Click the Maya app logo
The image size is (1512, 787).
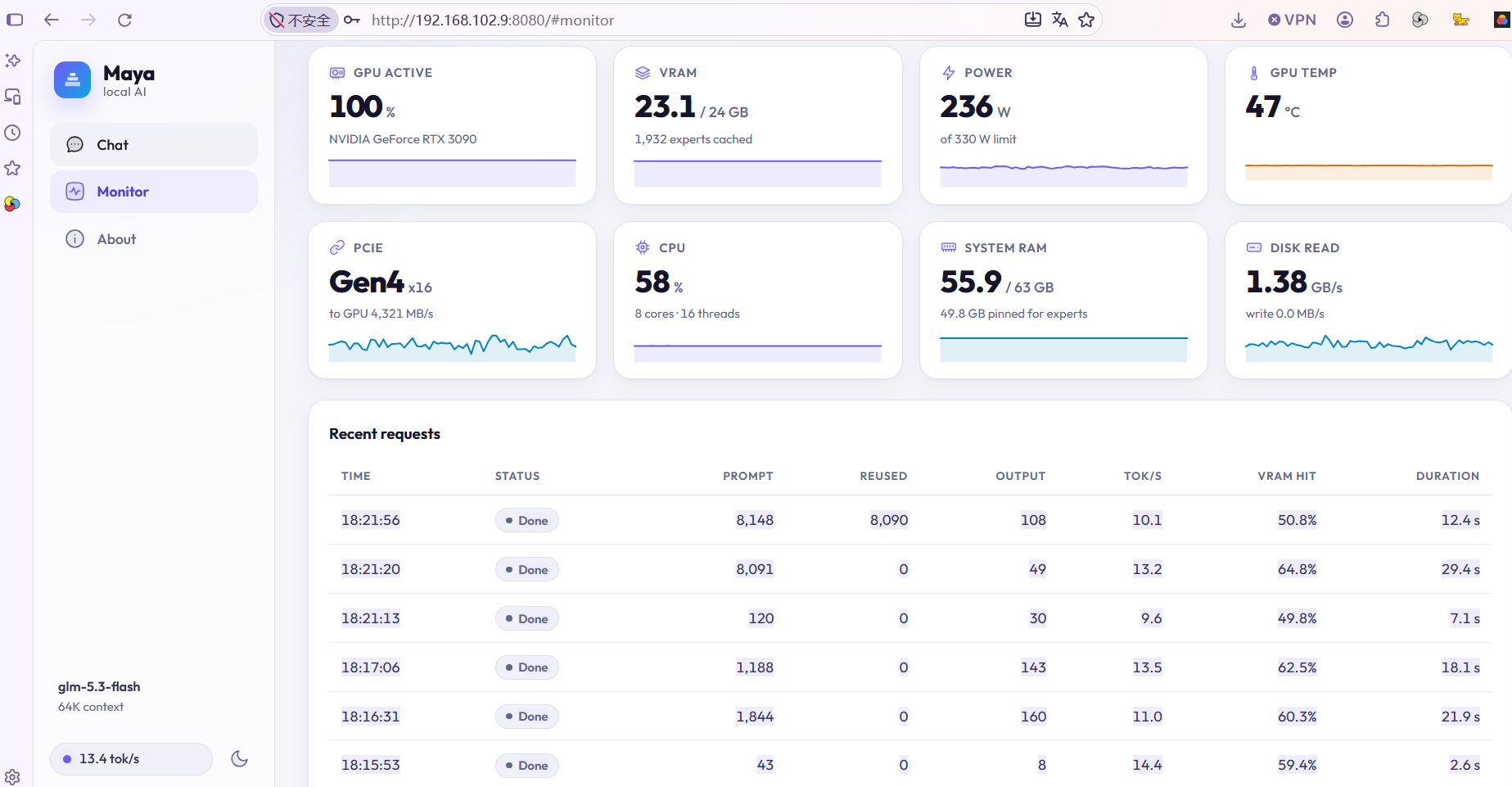coord(72,80)
